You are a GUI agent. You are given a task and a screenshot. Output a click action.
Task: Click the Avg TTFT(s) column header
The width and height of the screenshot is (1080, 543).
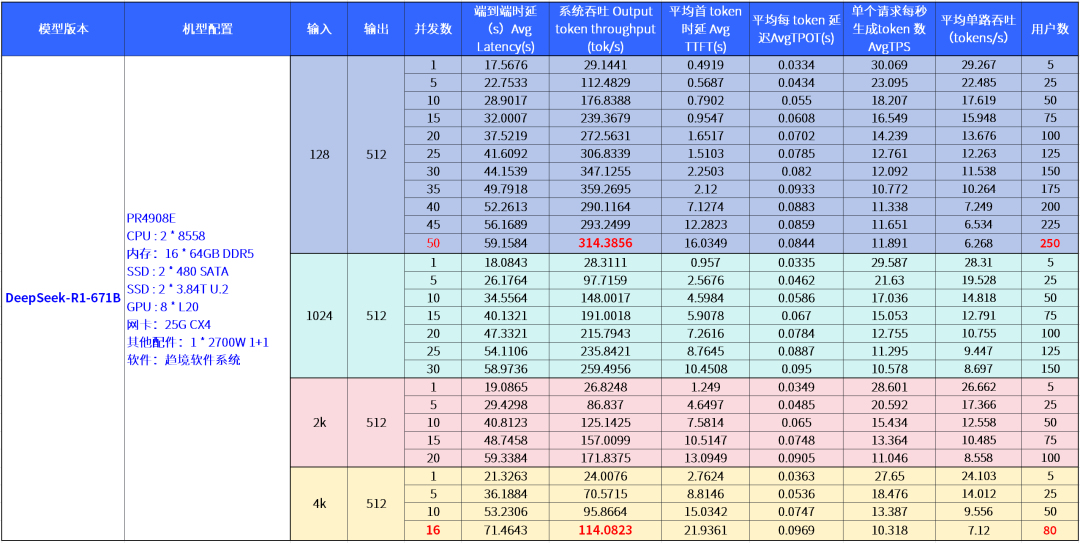705,29
